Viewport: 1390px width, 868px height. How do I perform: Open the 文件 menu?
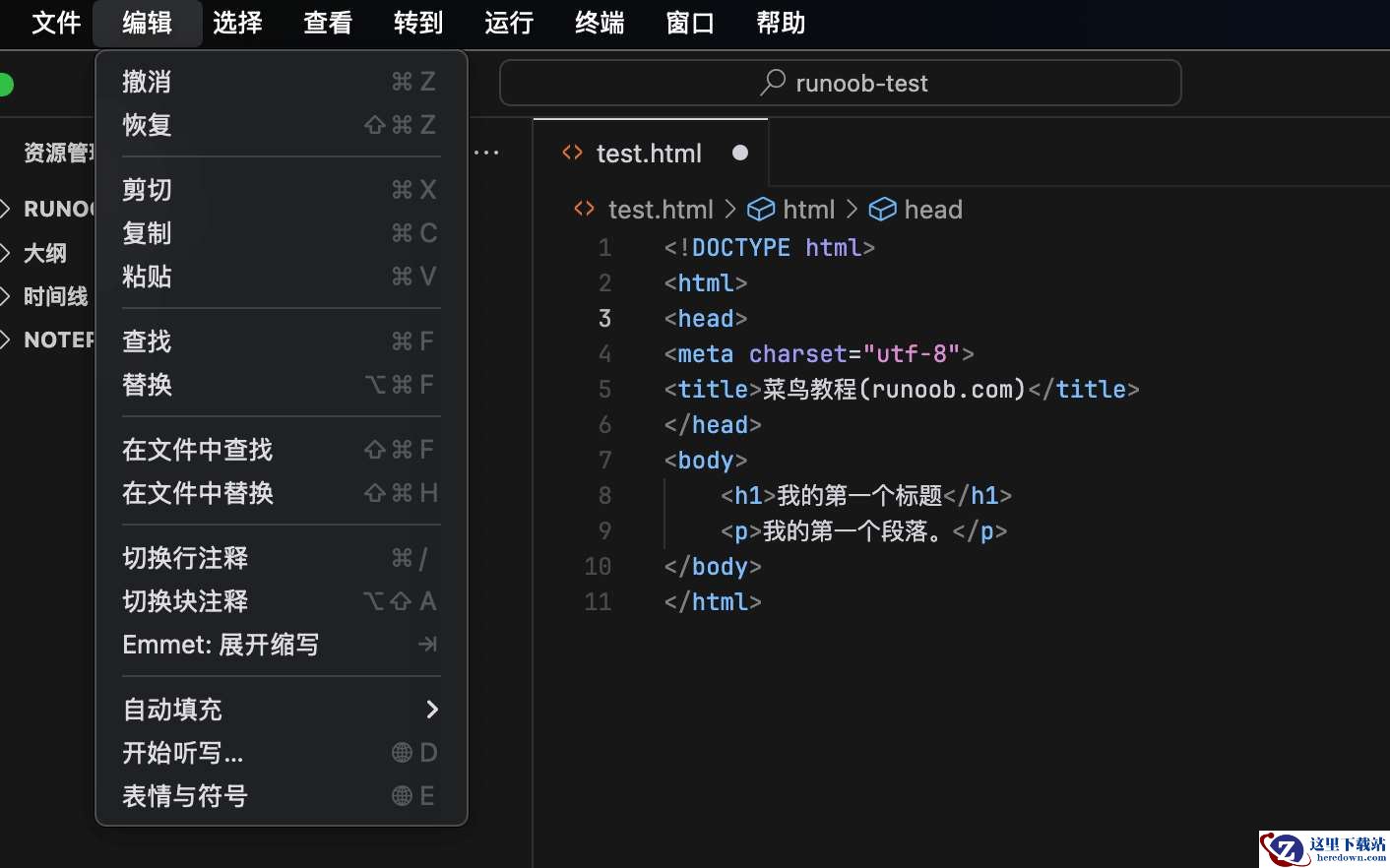pos(56,23)
